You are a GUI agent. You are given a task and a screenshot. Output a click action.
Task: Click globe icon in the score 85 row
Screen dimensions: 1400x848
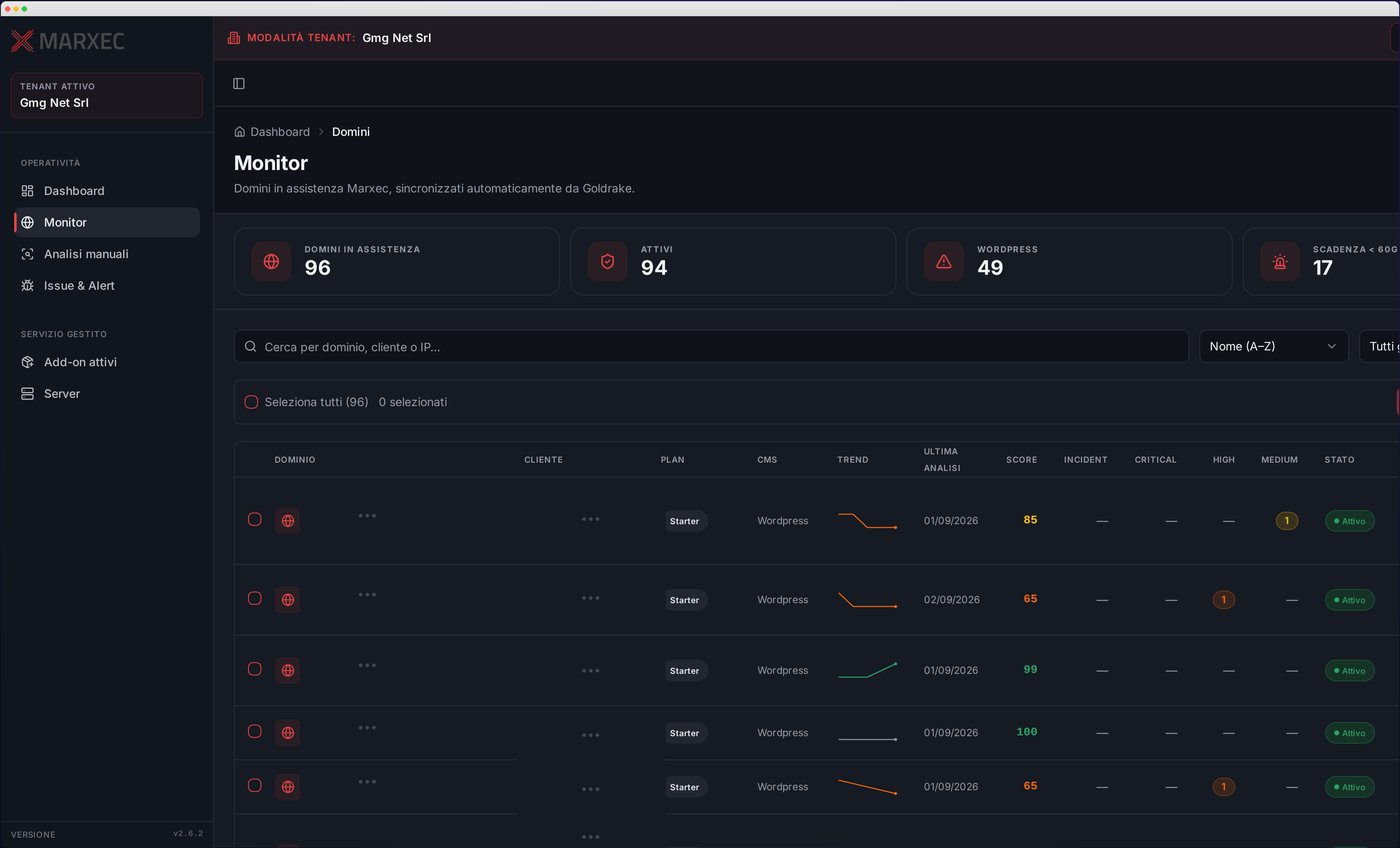pyautogui.click(x=288, y=521)
